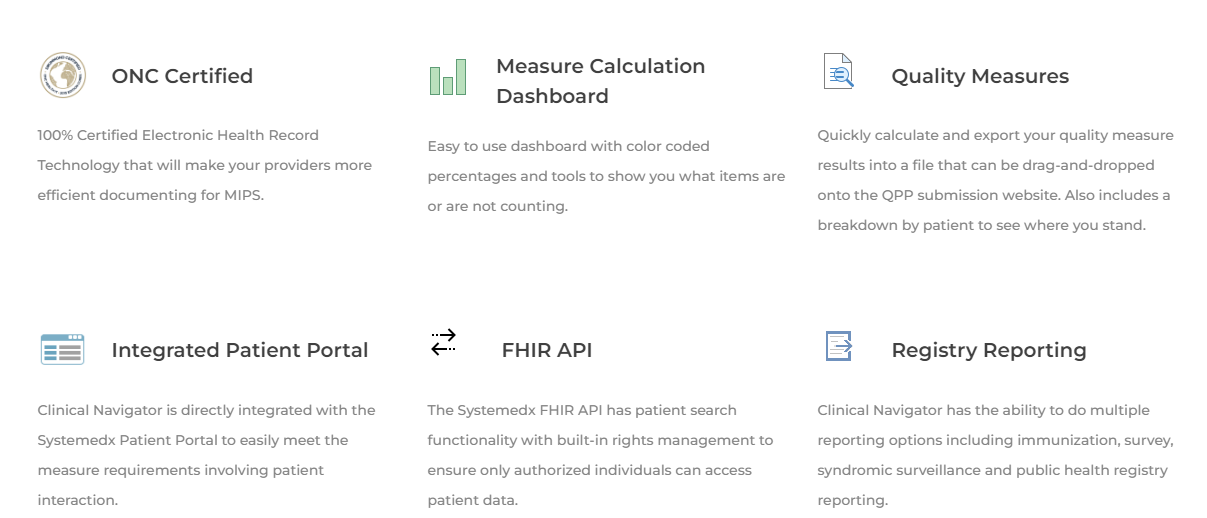Screen dimensions: 1207x518
Task: Click the Integrated Patient Portal window icon
Action: click(62, 349)
